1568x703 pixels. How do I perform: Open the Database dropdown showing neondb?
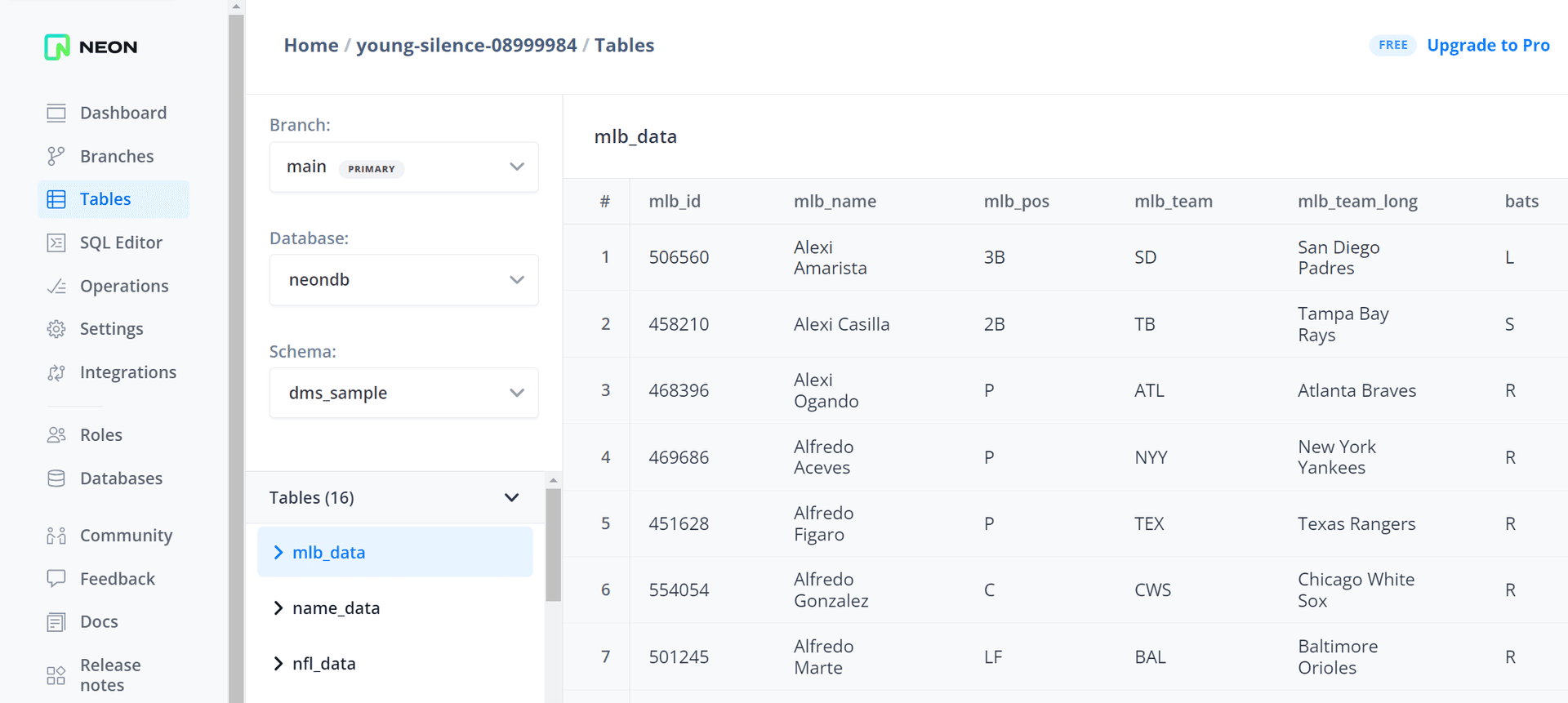[403, 280]
